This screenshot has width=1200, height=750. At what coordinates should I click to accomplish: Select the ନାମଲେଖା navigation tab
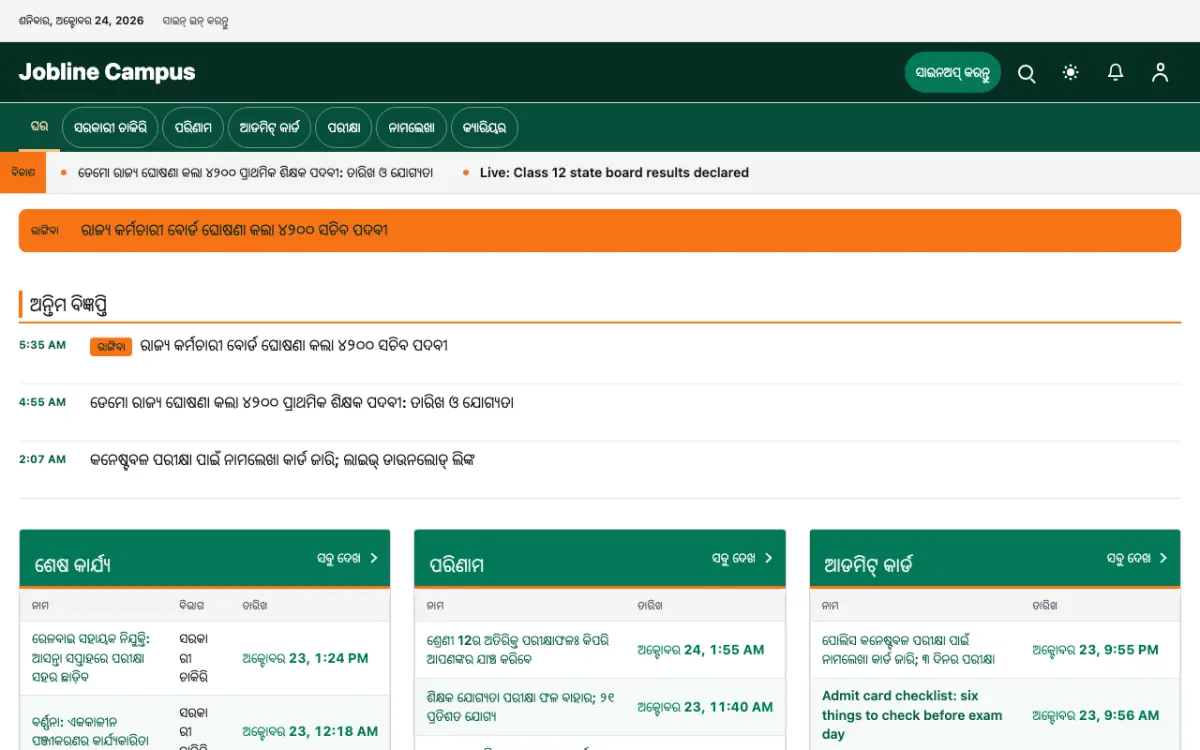(411, 128)
